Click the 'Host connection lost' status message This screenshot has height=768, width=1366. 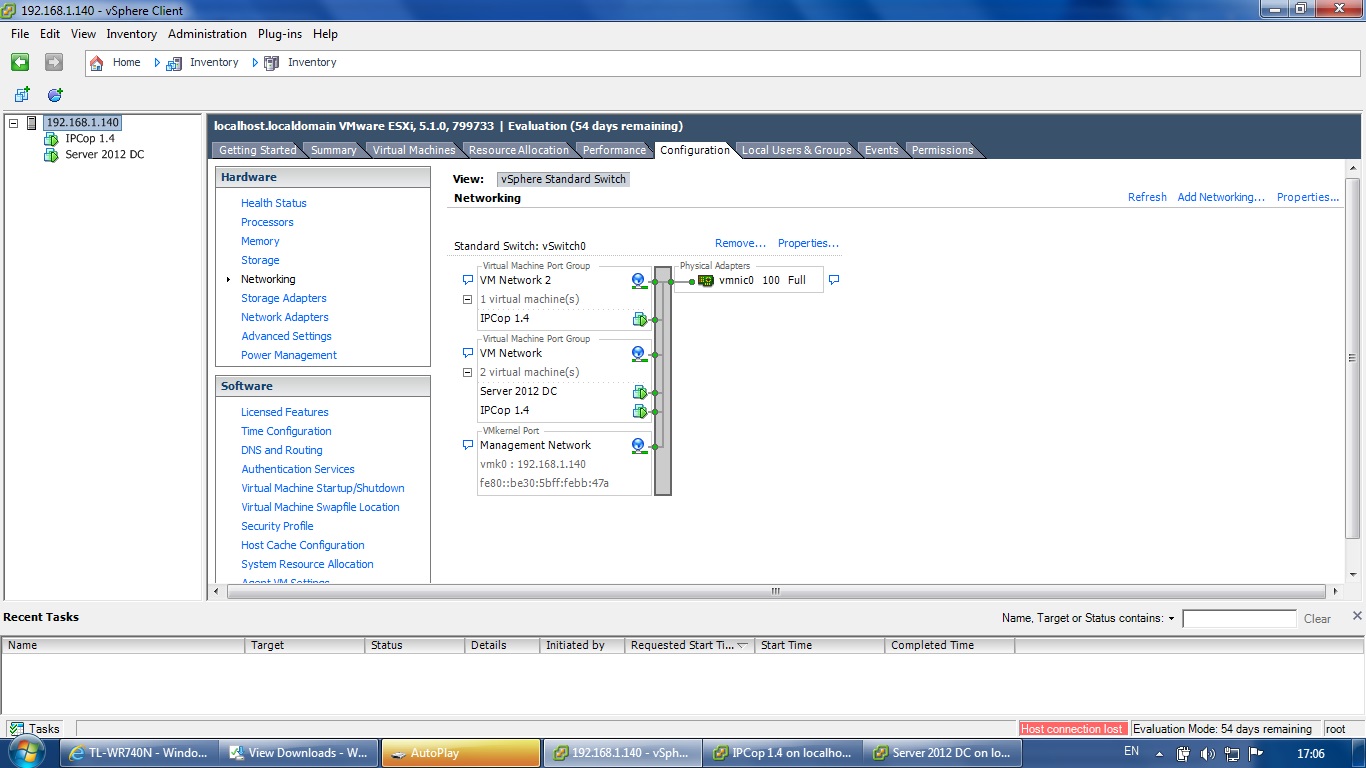coord(1073,729)
